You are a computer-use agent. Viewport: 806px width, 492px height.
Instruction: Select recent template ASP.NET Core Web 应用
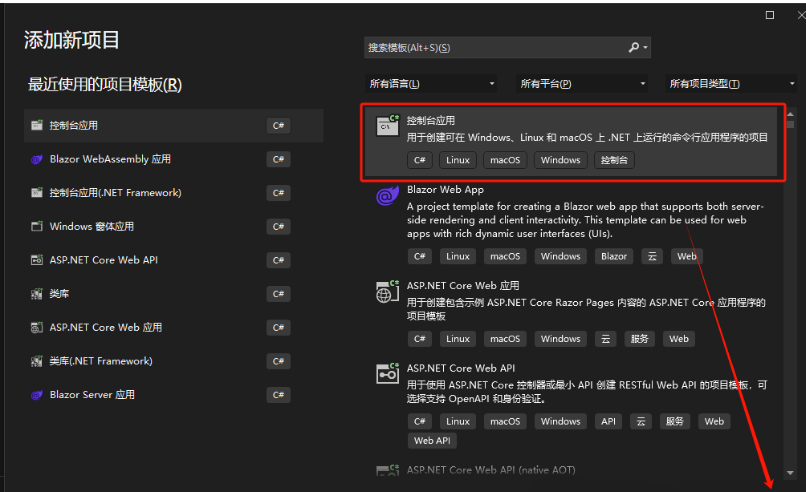click(x=173, y=327)
